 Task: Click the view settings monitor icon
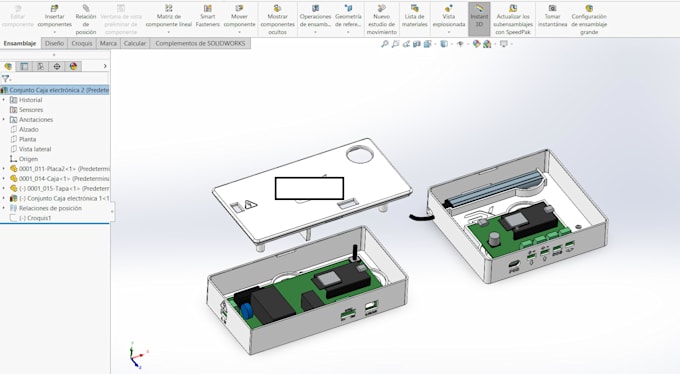click(503, 44)
